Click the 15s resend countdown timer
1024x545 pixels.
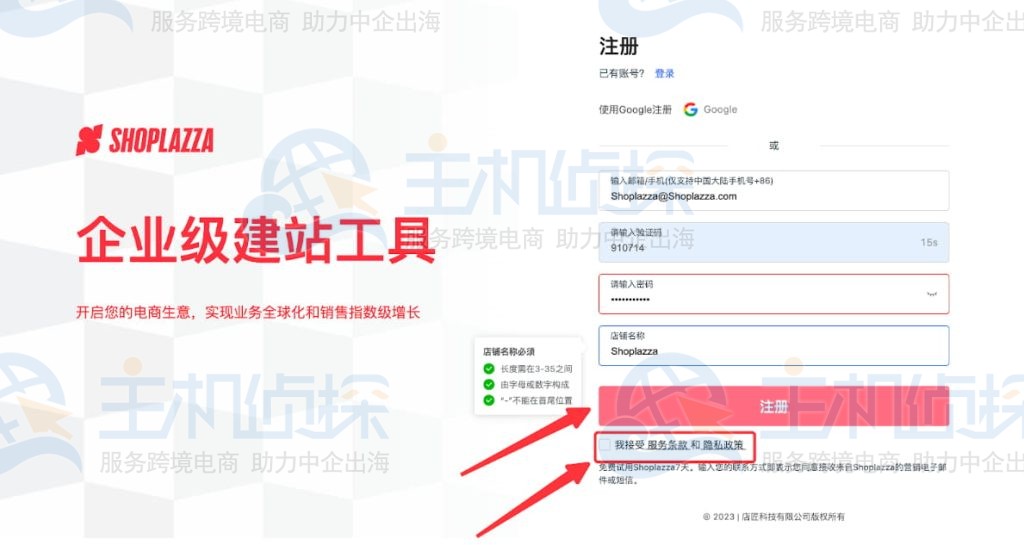928,242
